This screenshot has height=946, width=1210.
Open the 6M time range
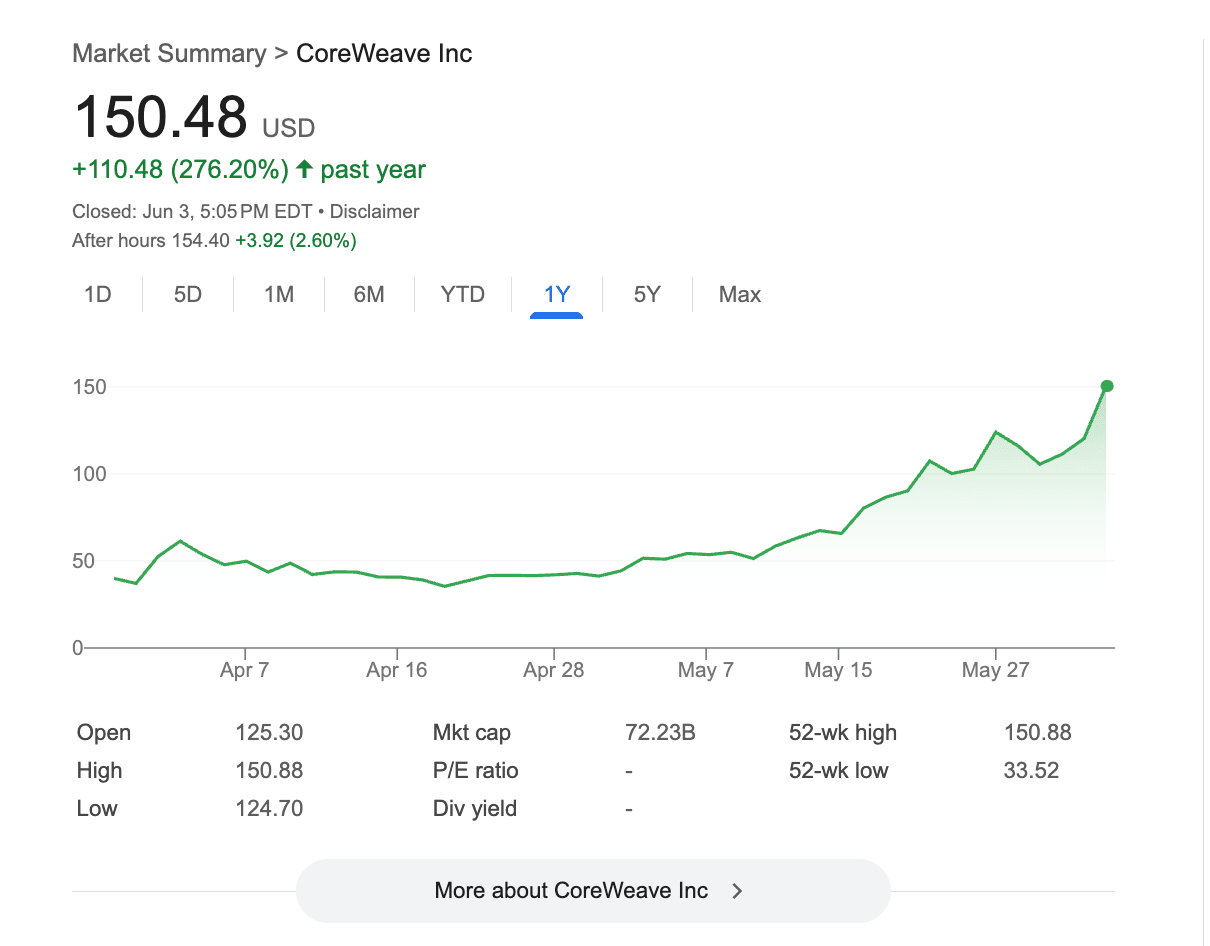(x=369, y=295)
